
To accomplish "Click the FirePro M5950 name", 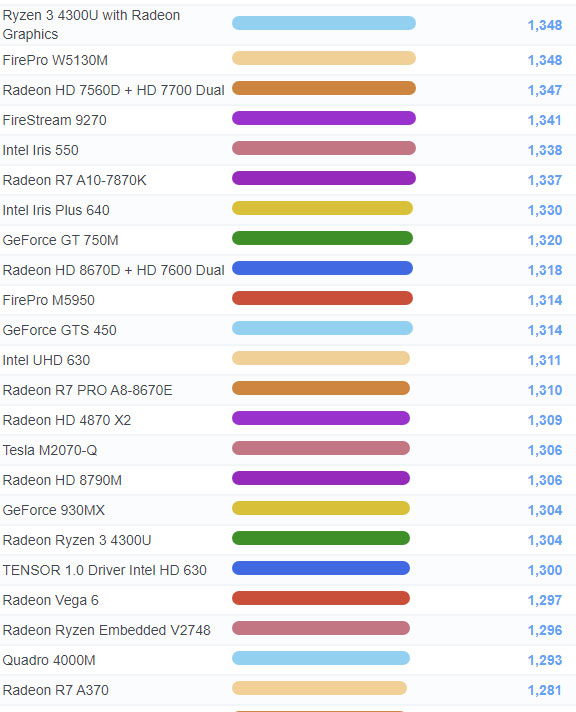I will point(49,300).
